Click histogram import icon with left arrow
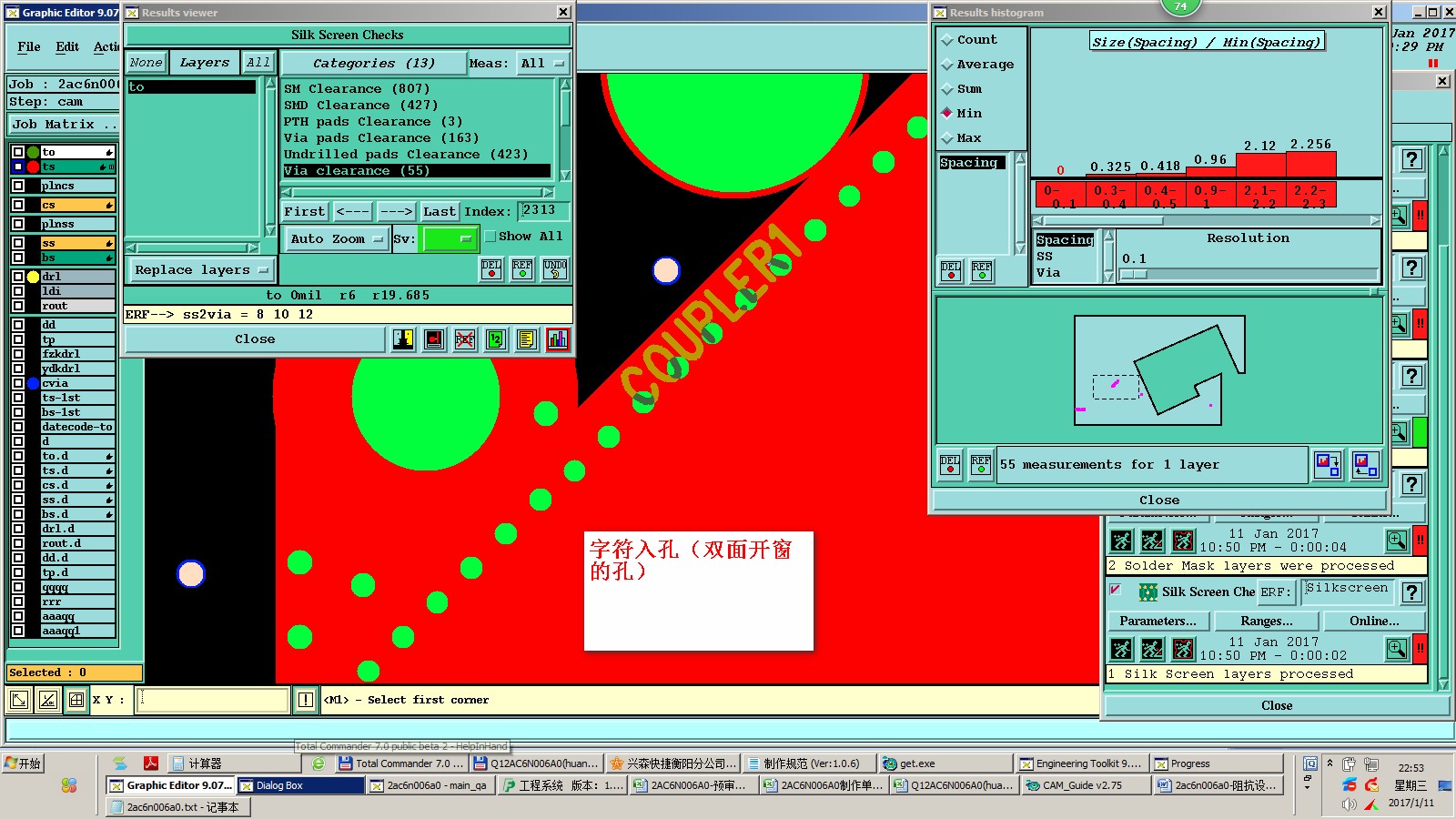This screenshot has height=819, width=1456. 1365,465
